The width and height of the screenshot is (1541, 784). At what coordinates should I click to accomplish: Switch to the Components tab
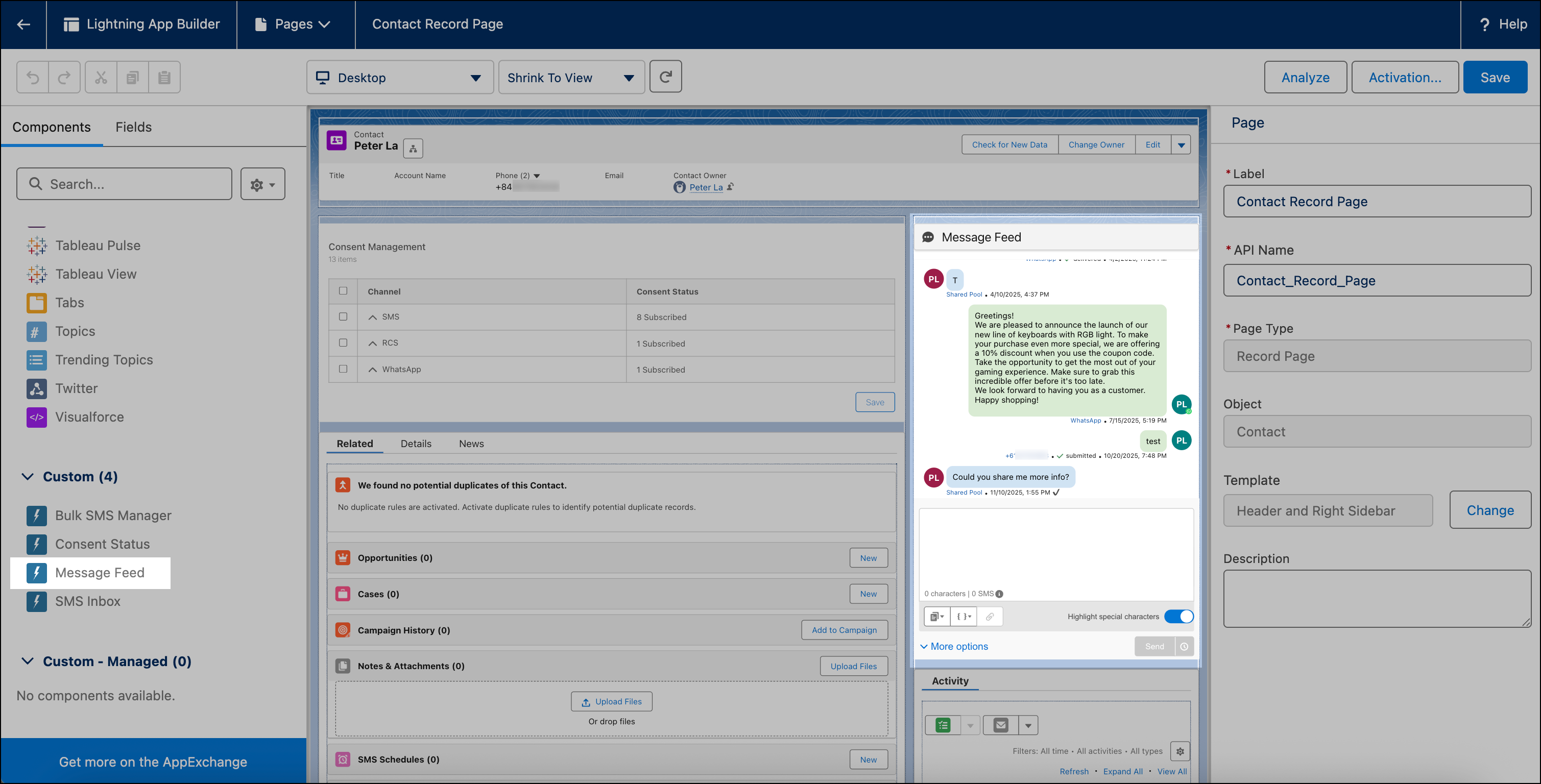pyautogui.click(x=52, y=127)
